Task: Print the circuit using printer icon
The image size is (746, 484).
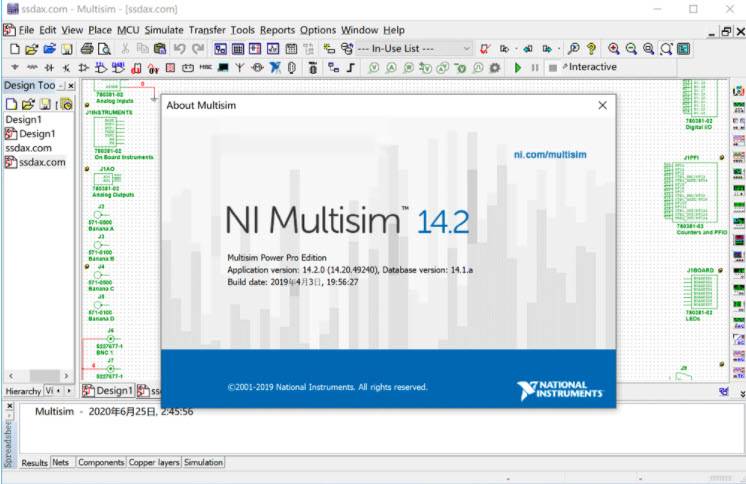Action: click(87, 49)
